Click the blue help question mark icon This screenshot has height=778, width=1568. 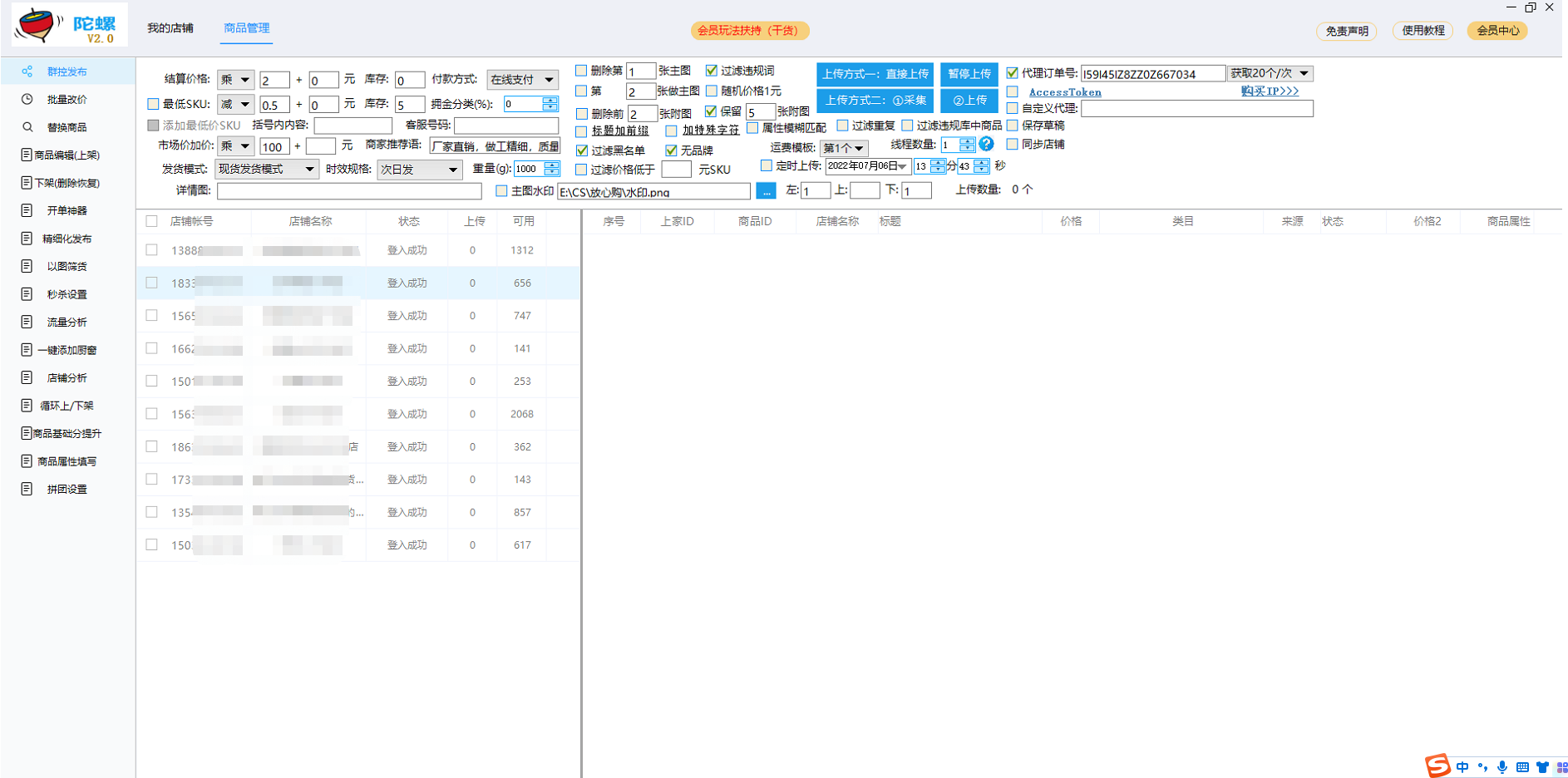tap(986, 144)
